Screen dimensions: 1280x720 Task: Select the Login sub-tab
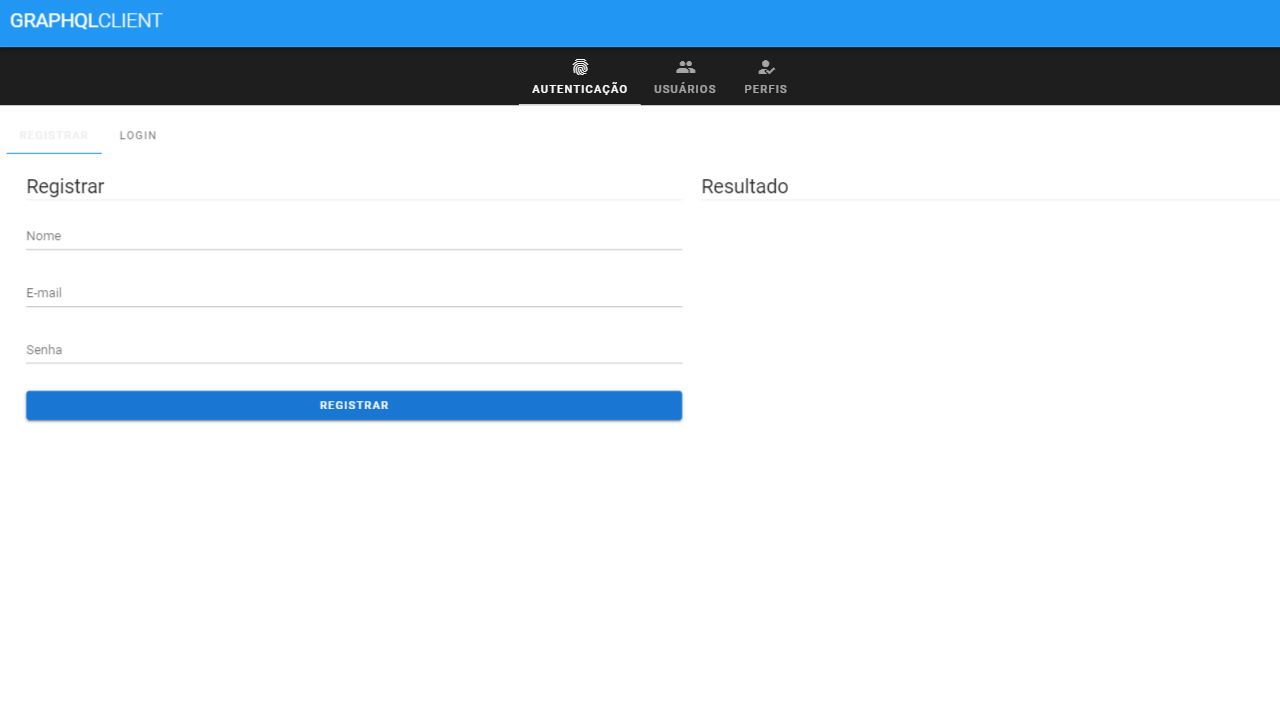pyautogui.click(x=138, y=135)
